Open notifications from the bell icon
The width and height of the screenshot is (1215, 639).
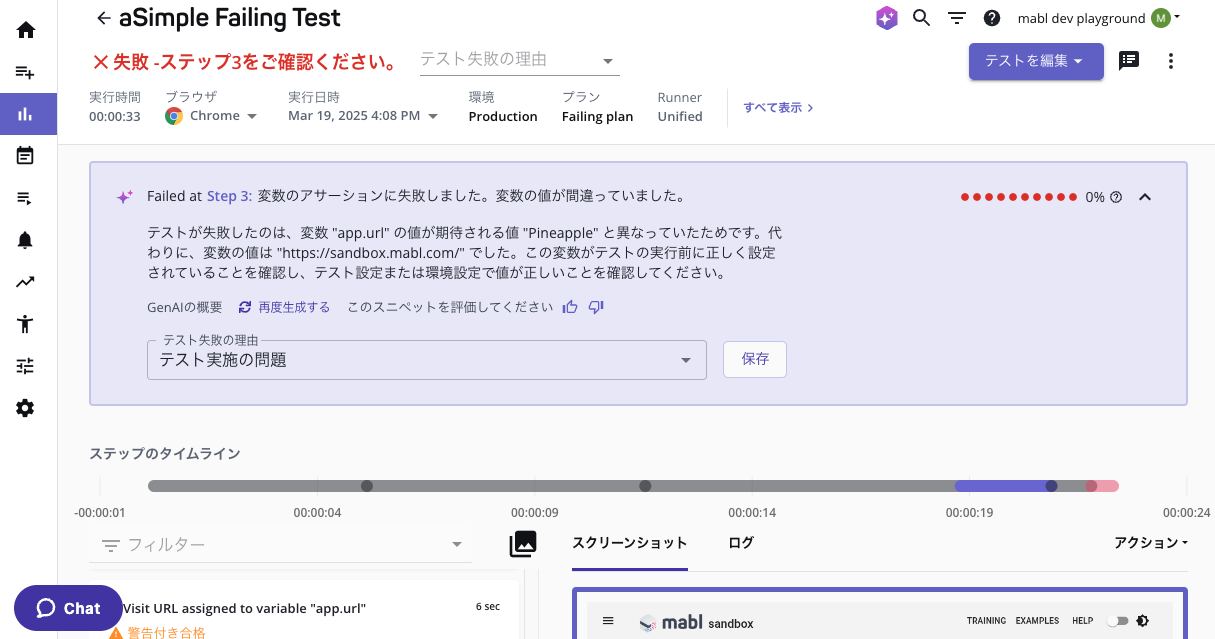[x=26, y=239]
